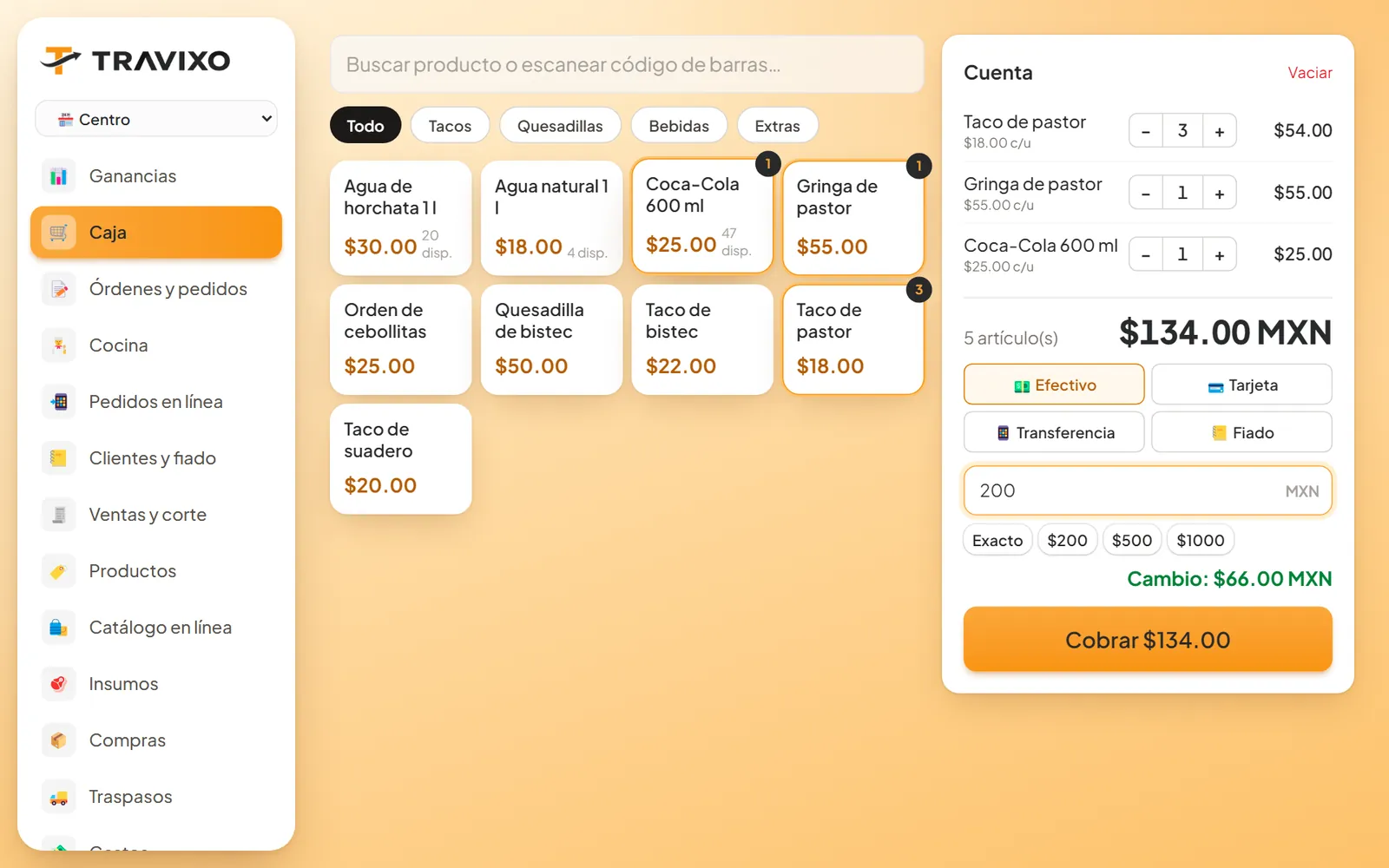Image resolution: width=1389 pixels, height=868 pixels.
Task: Click the Caja shopping cart icon
Action: (58, 233)
